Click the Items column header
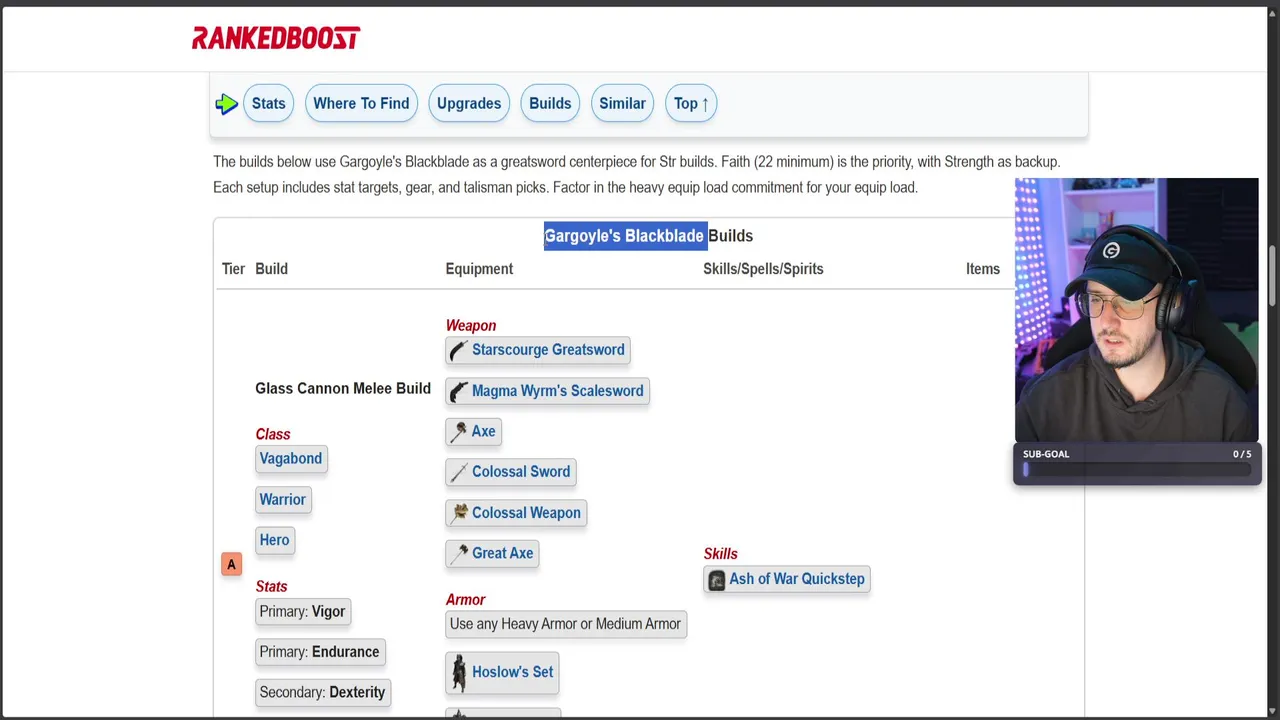 tap(983, 269)
